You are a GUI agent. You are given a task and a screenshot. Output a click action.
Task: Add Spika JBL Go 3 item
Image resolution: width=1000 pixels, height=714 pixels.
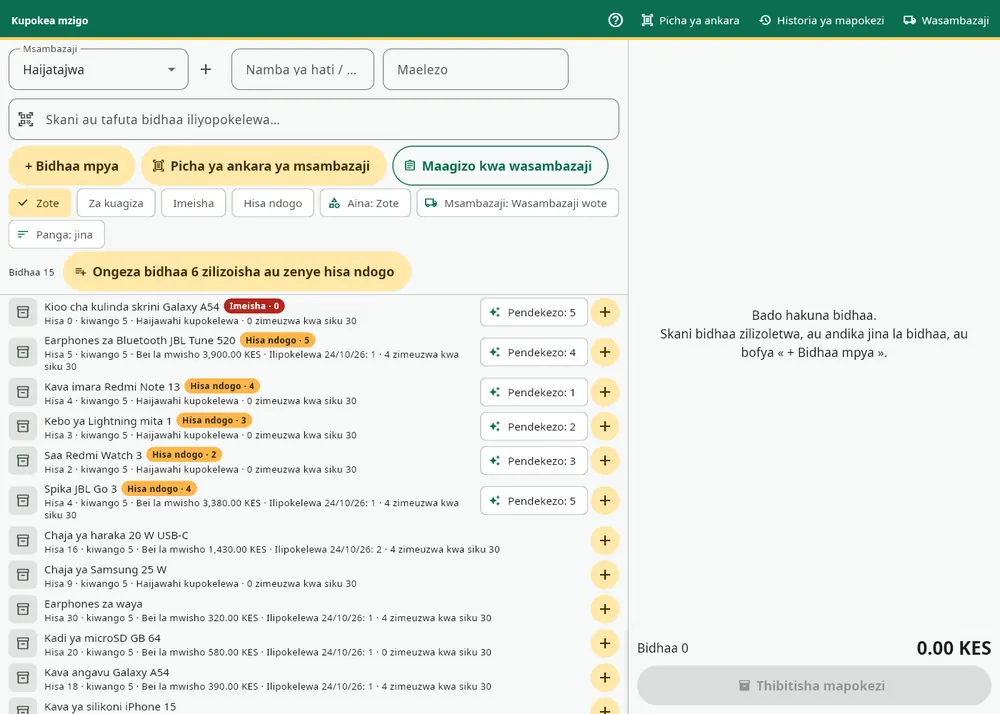[605, 500]
